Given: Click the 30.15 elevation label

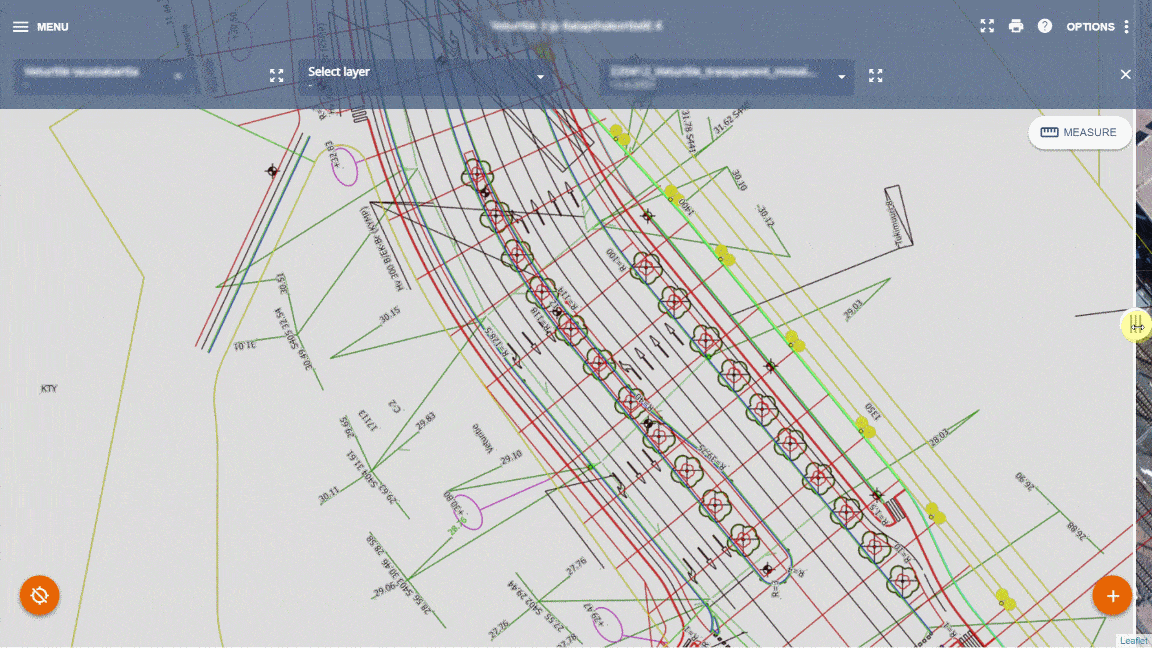Looking at the screenshot, I should point(389,315).
